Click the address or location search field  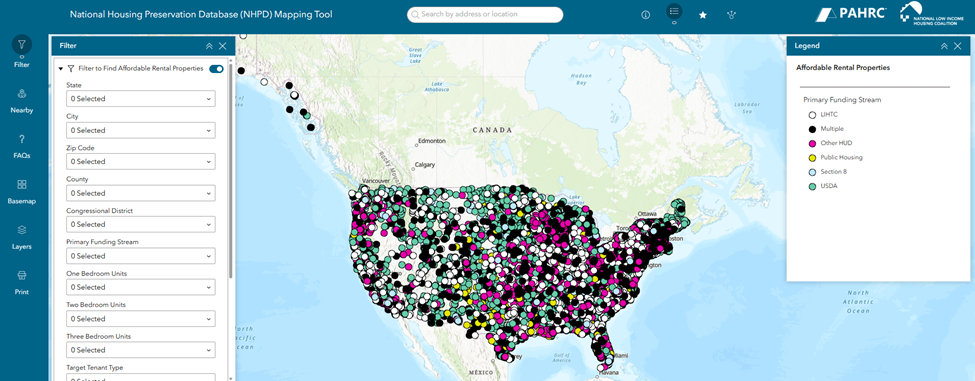point(485,14)
